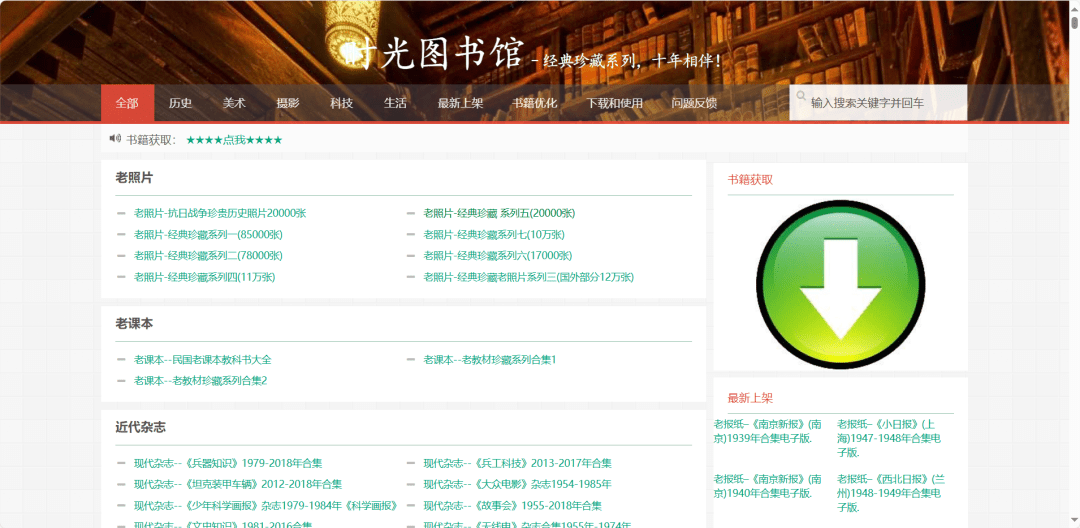Open 《坦克装甲车辆》2012-2018年合集
The width and height of the screenshot is (1080, 528).
(x=238, y=485)
